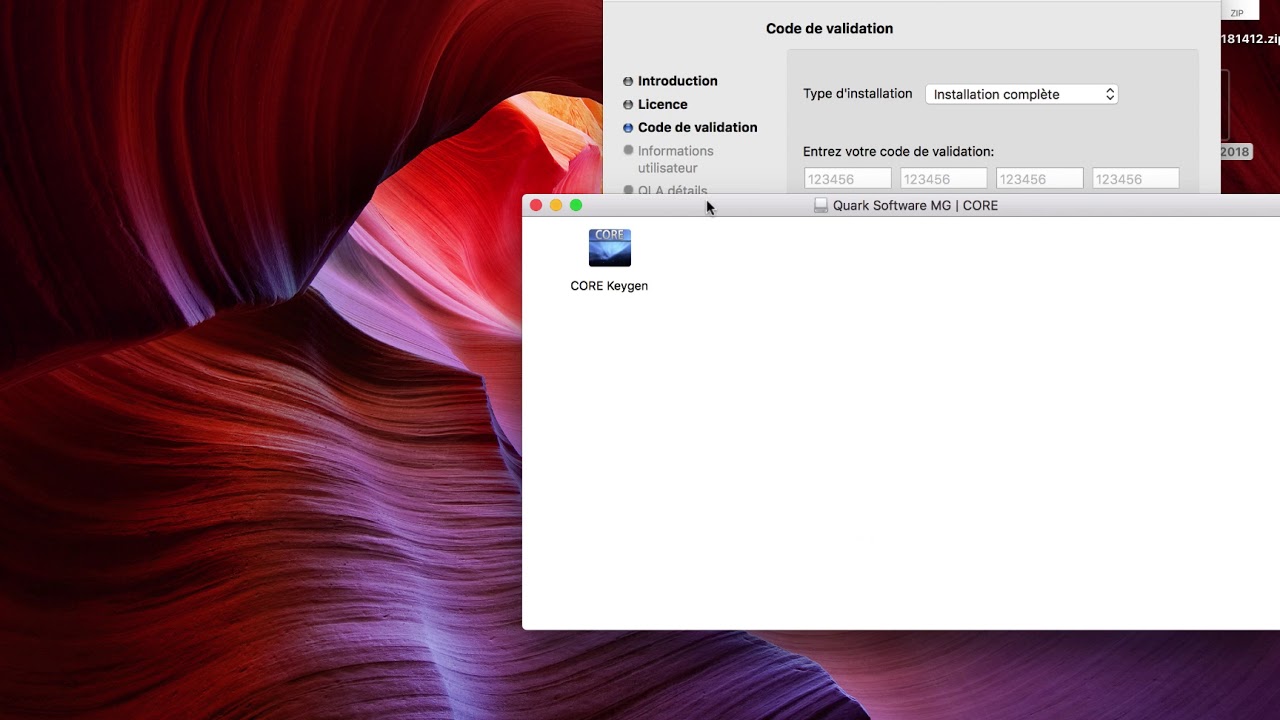The image size is (1280, 720).
Task: Select the Licence step in installer sidebar
Action: point(662,104)
